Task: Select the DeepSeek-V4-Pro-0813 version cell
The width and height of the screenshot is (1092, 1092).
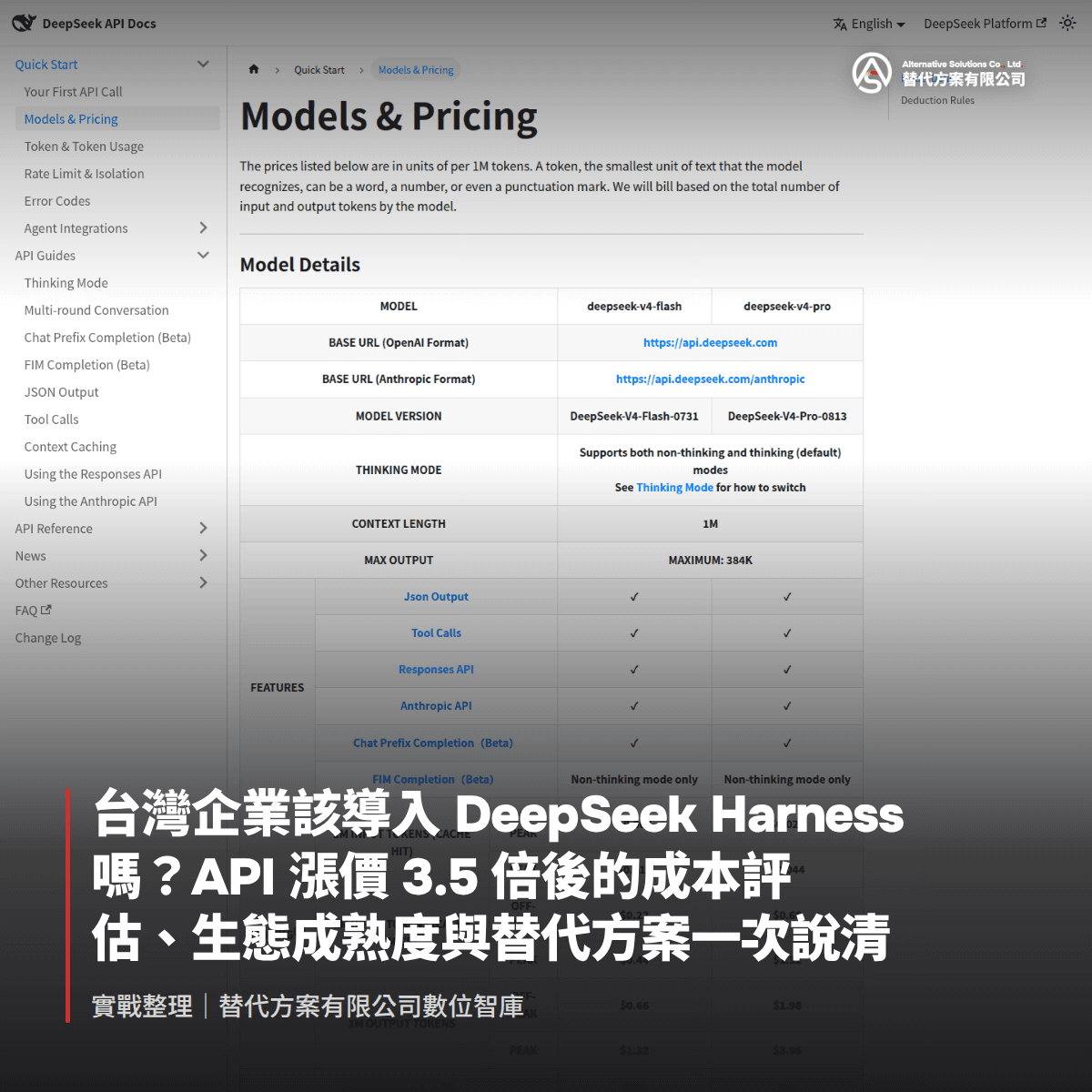Action: 787,416
